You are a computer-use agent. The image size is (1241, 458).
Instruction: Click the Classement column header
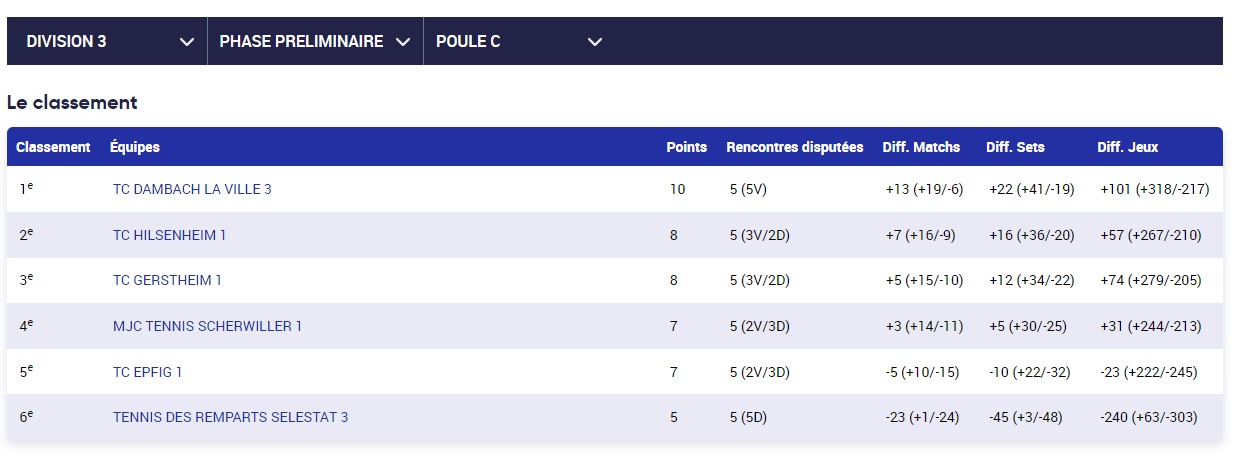coord(53,147)
